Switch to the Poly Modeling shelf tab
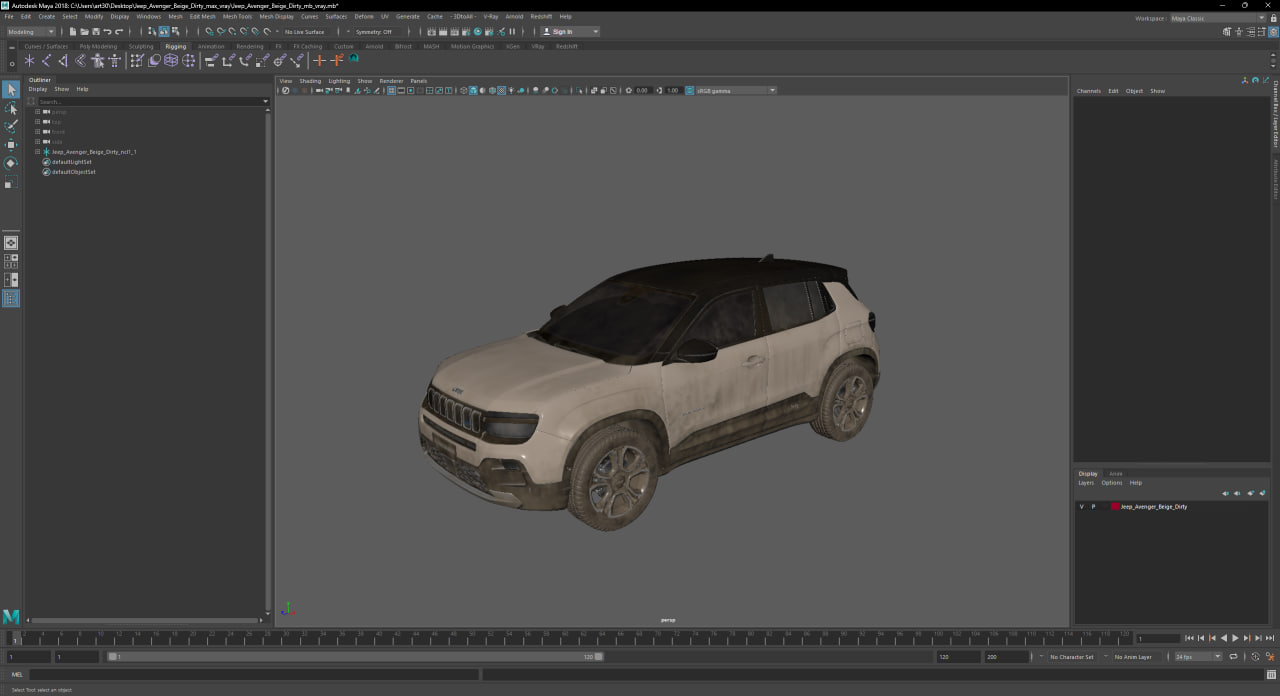 click(98, 46)
